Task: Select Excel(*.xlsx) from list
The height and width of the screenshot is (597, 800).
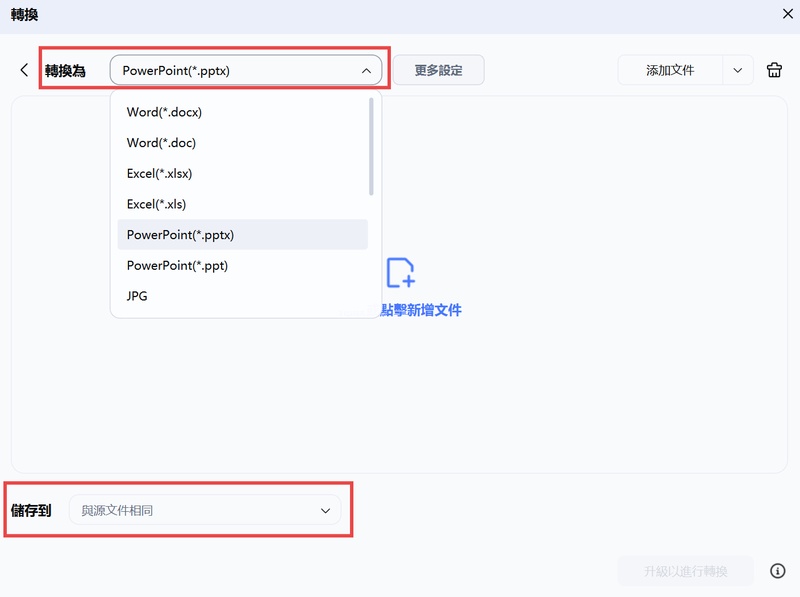Action: (x=242, y=173)
